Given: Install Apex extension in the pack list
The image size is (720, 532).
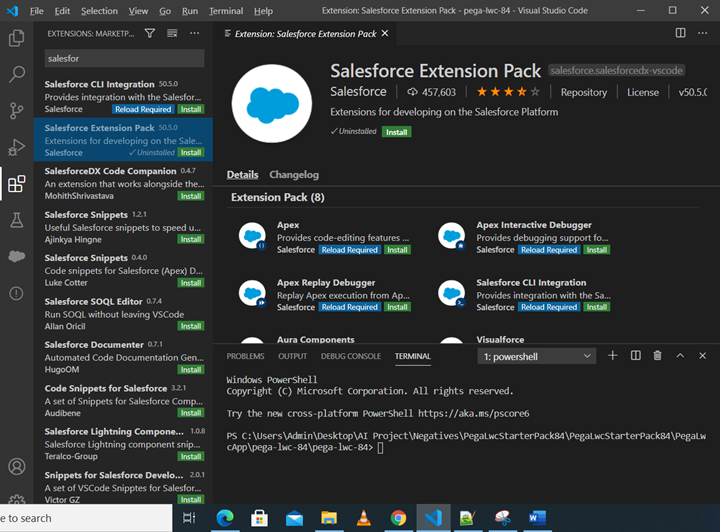Looking at the screenshot, I should tap(397, 250).
